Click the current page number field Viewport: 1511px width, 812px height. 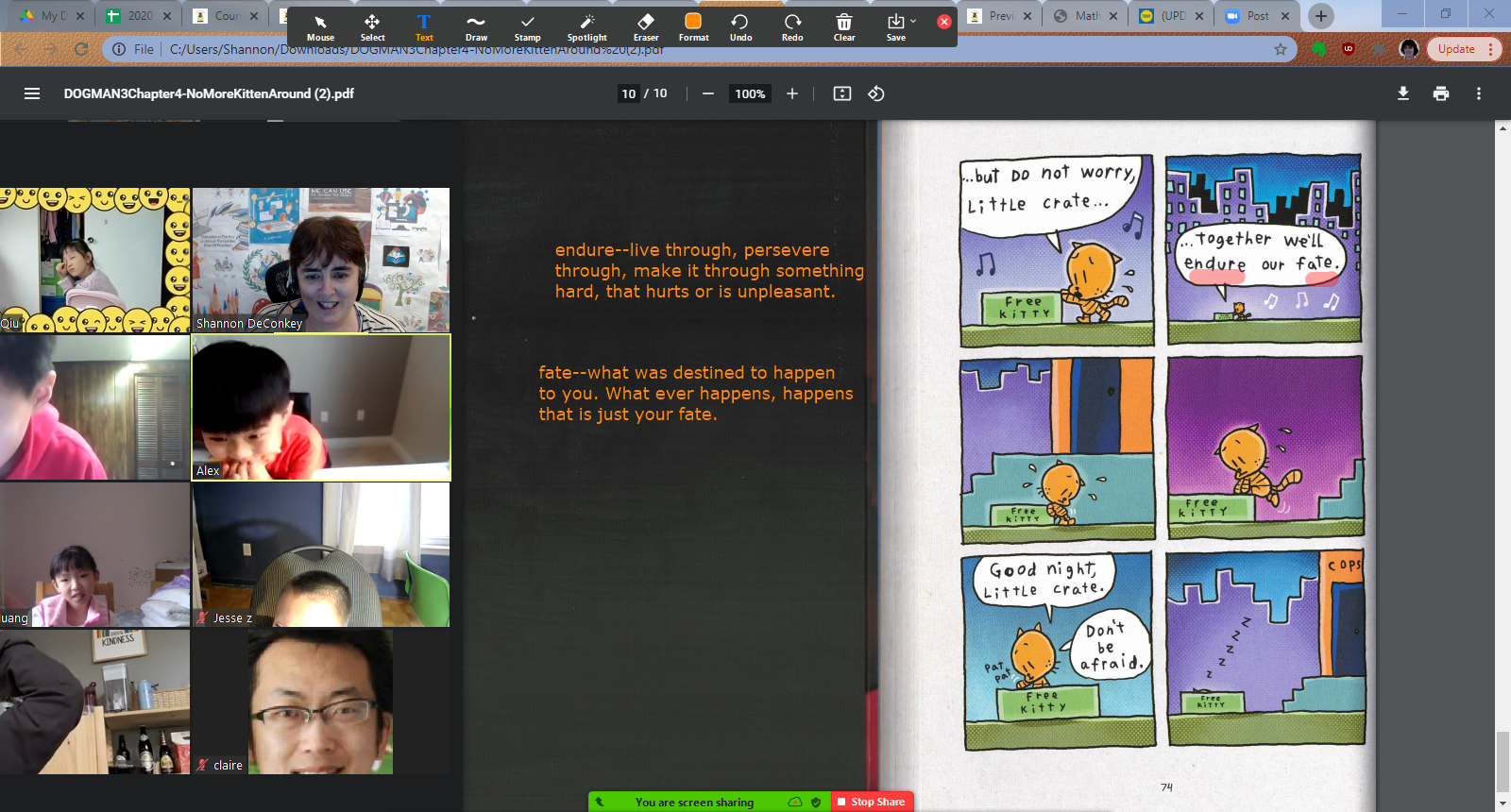[629, 93]
